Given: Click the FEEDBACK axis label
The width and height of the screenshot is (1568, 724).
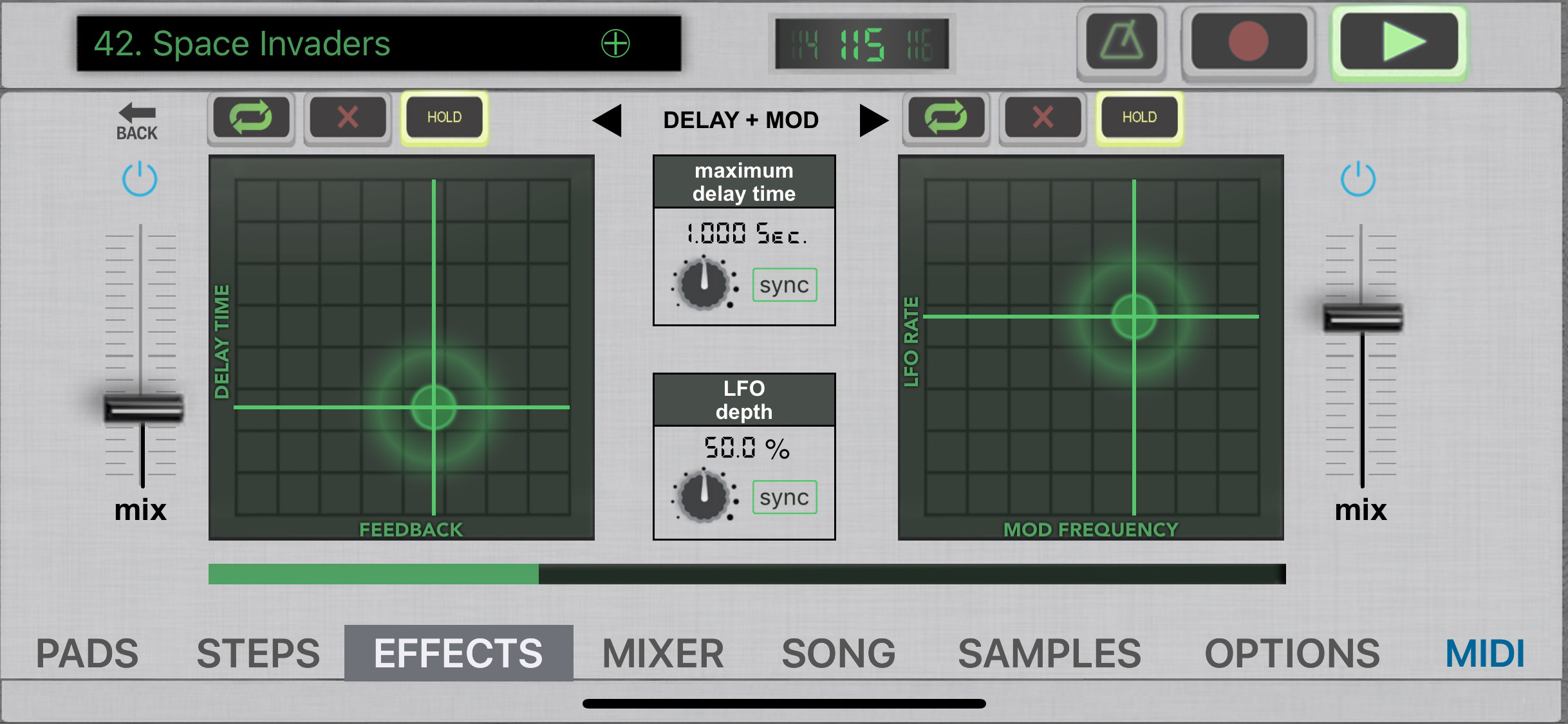Looking at the screenshot, I should tap(411, 530).
